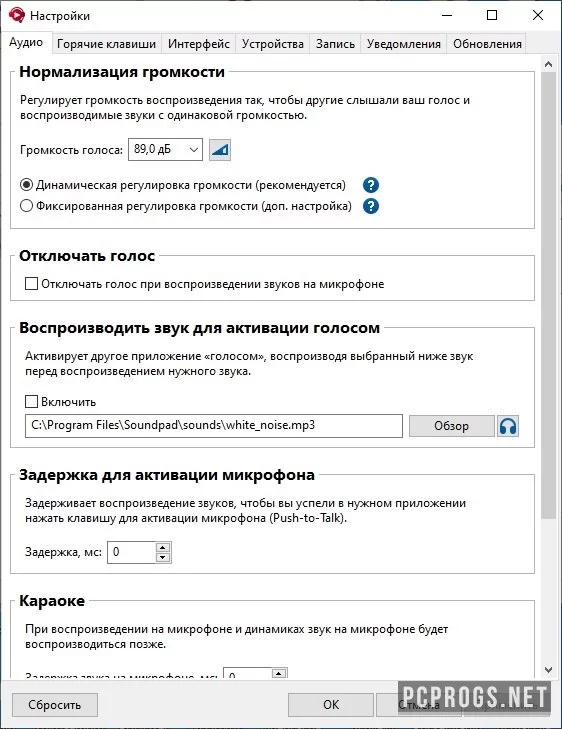Screen dimensions: 562x729
Task: Decrease Задержка, мс value with down arrow
Action: point(162,557)
